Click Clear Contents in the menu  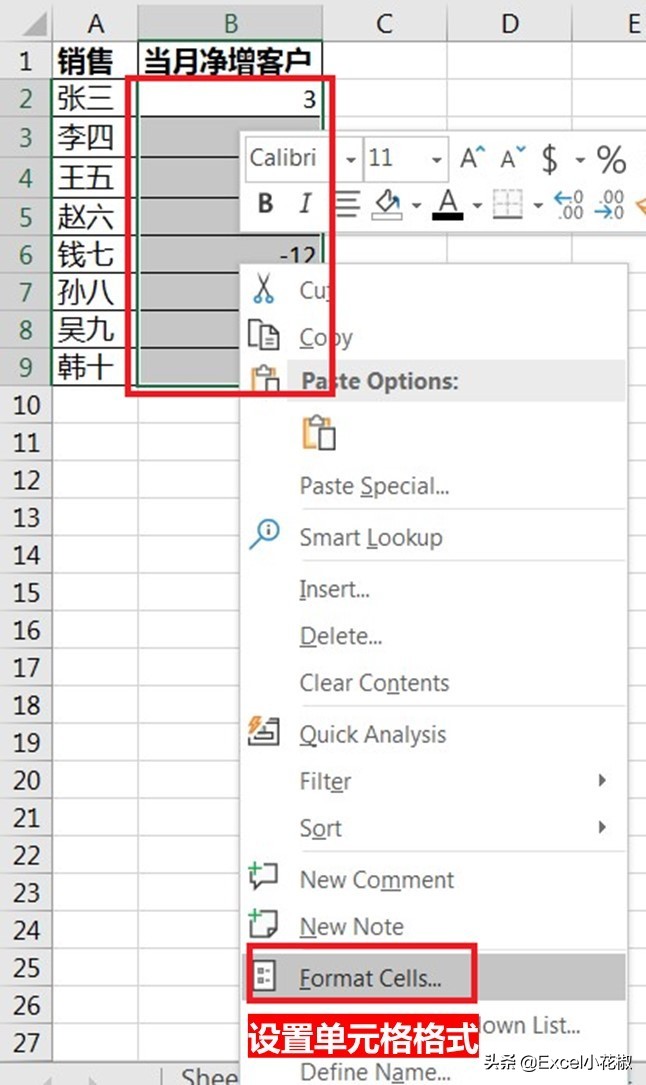tap(374, 683)
